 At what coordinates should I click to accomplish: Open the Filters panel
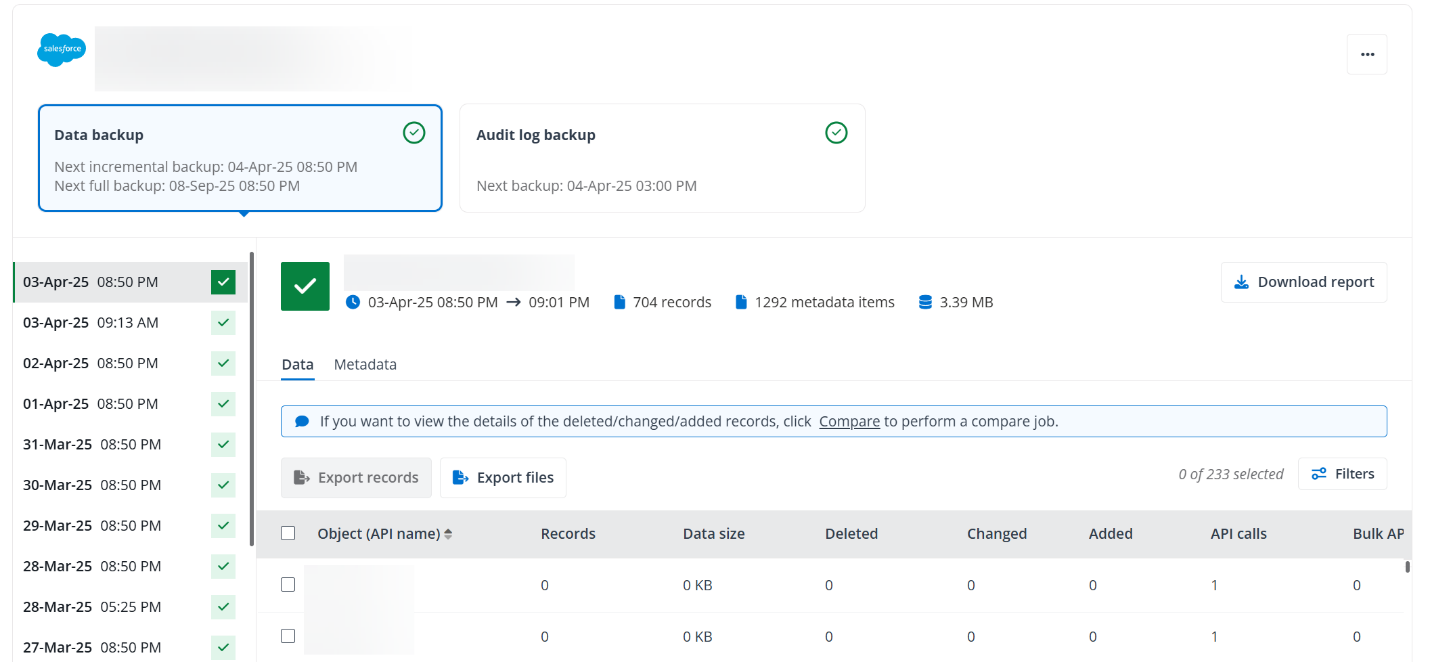click(1342, 474)
